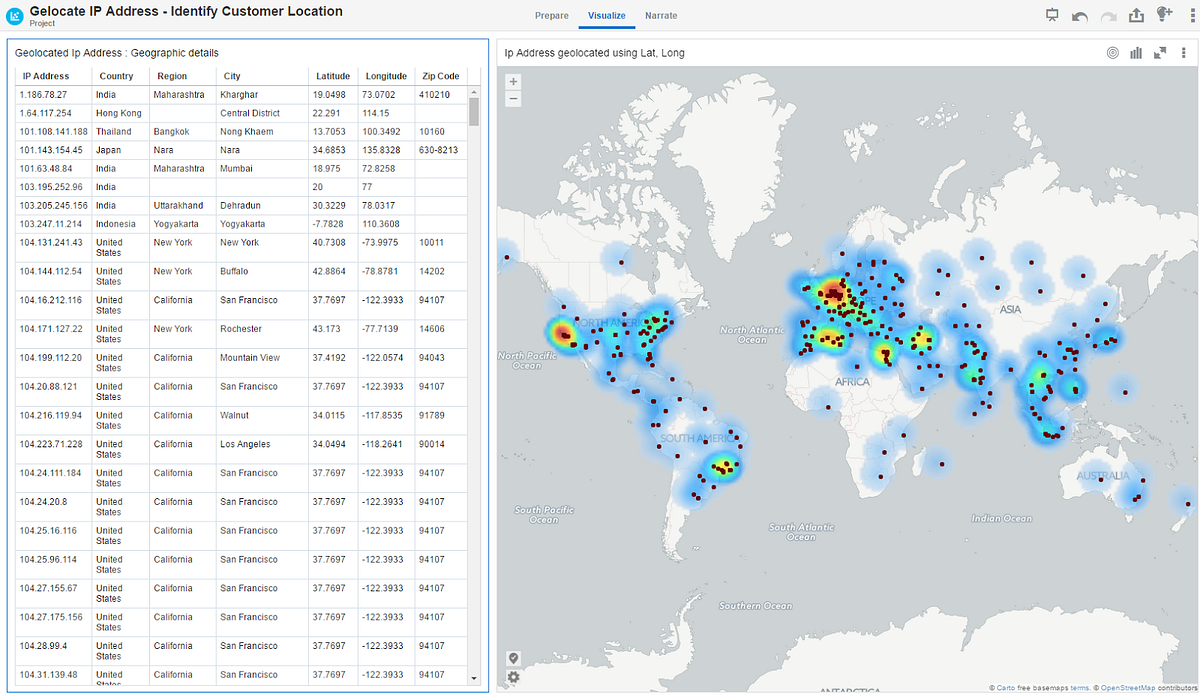Open the Present mode icon in toolbar
The image size is (1200, 698).
[1052, 15]
